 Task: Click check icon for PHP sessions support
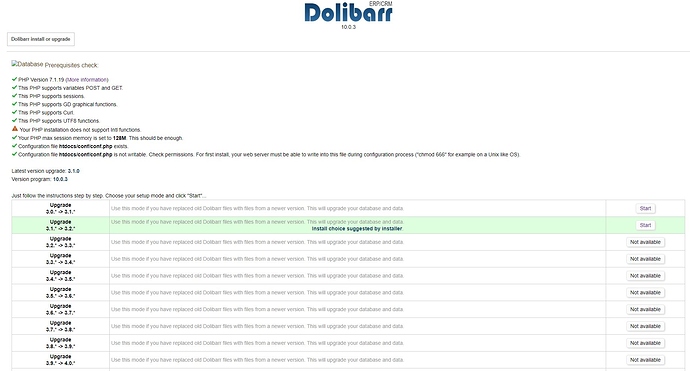click(x=15, y=96)
